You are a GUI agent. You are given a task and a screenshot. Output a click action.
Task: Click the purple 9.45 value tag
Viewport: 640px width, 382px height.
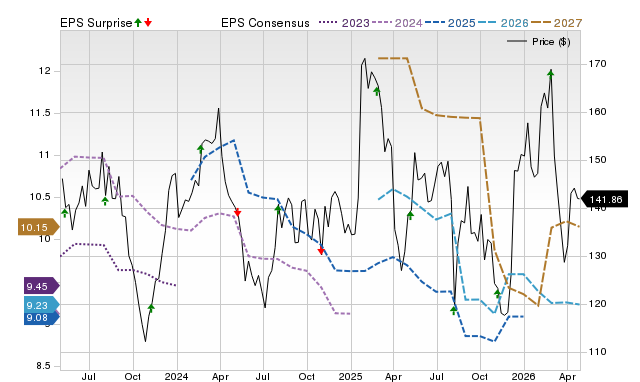coord(42,286)
